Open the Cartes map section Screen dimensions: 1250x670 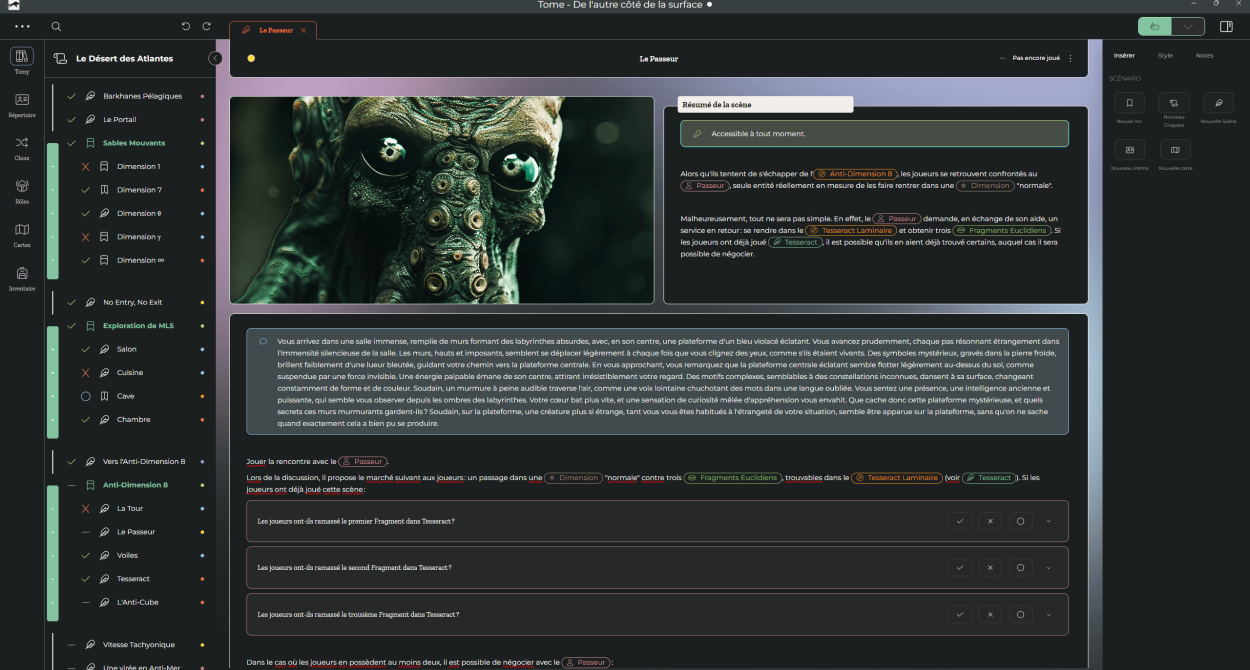point(22,233)
